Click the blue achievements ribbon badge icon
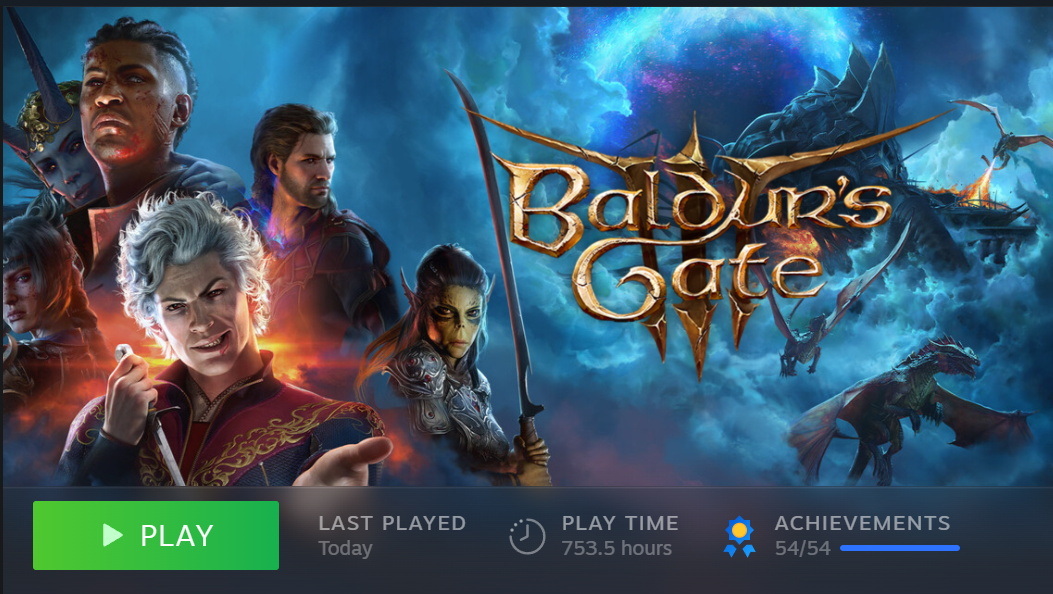 739,536
